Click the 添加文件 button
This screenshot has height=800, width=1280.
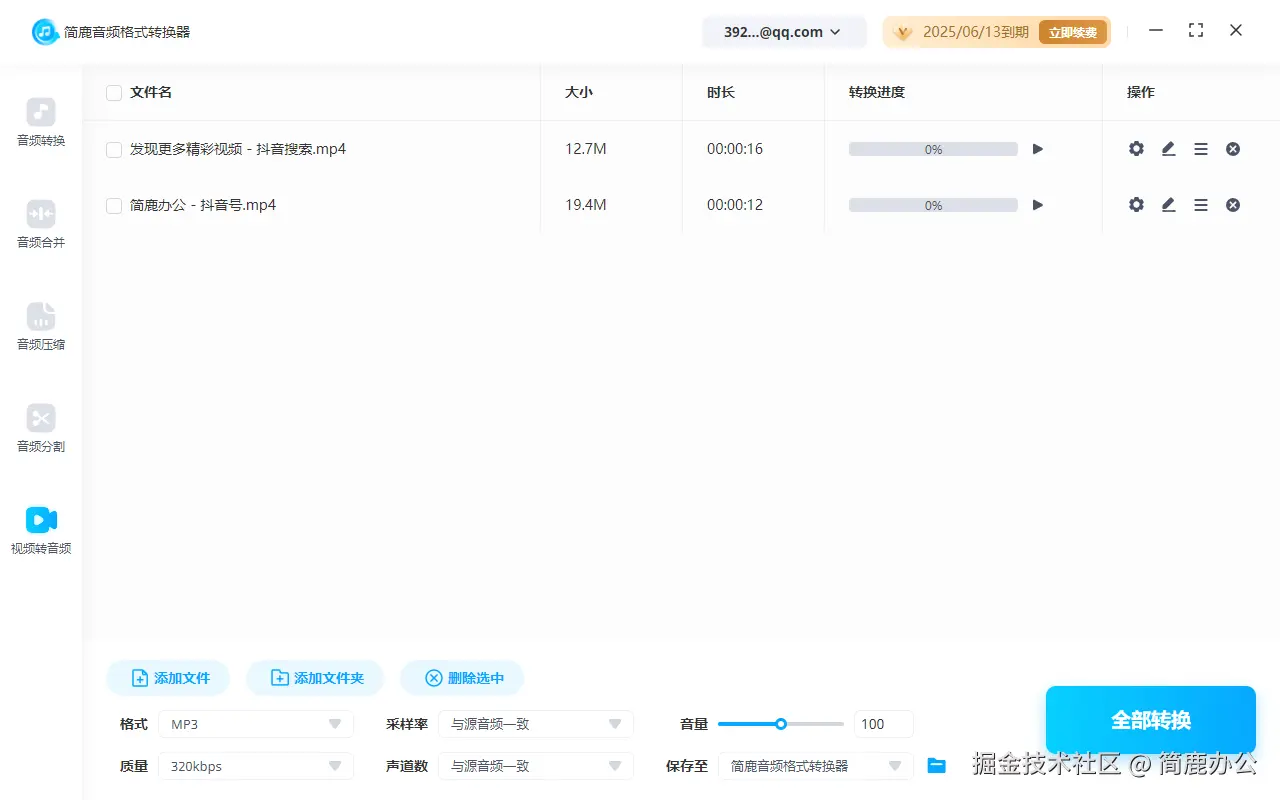click(168, 678)
